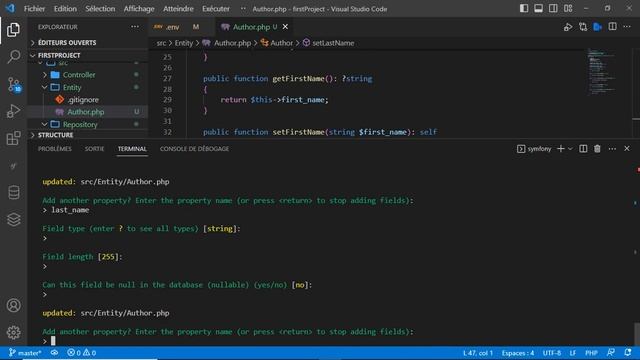Viewport: 640px width, 360px height.
Task: Kill terminal with trash icon
Action: click(597, 149)
